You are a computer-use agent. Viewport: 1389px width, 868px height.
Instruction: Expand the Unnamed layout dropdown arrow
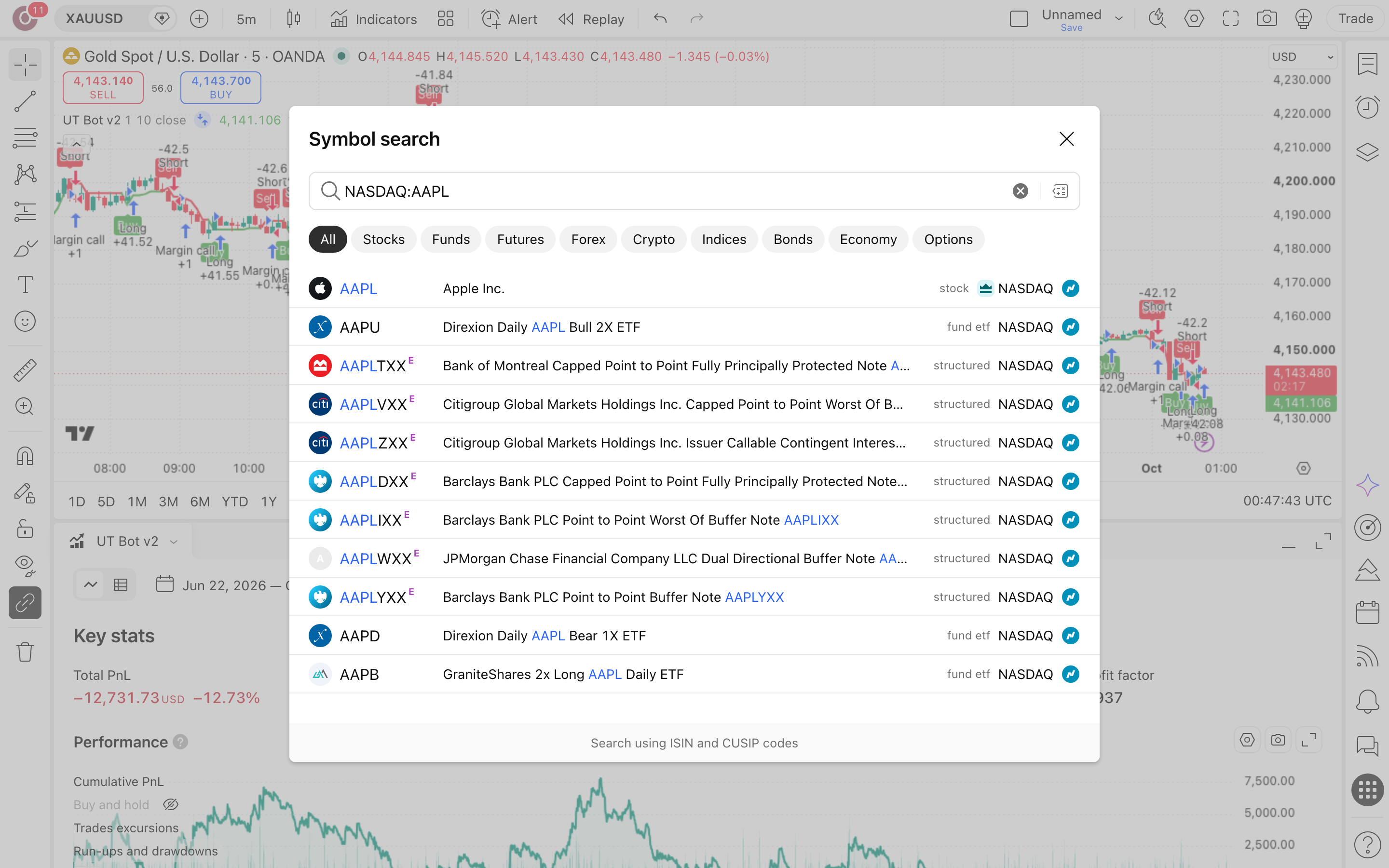pos(1118,18)
